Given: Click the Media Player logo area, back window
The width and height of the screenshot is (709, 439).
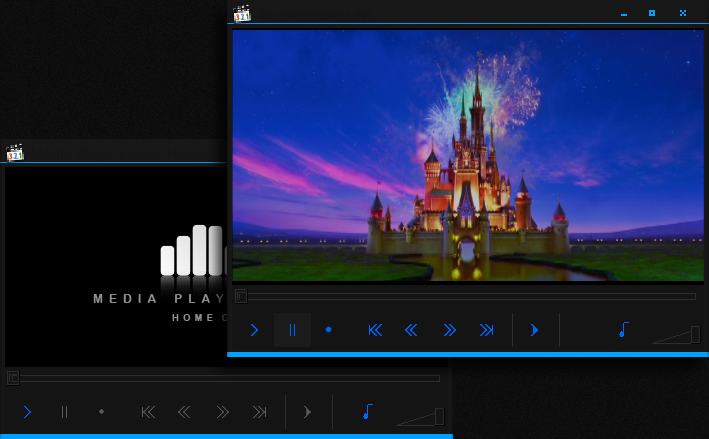Looking at the screenshot, I should coord(116,267).
